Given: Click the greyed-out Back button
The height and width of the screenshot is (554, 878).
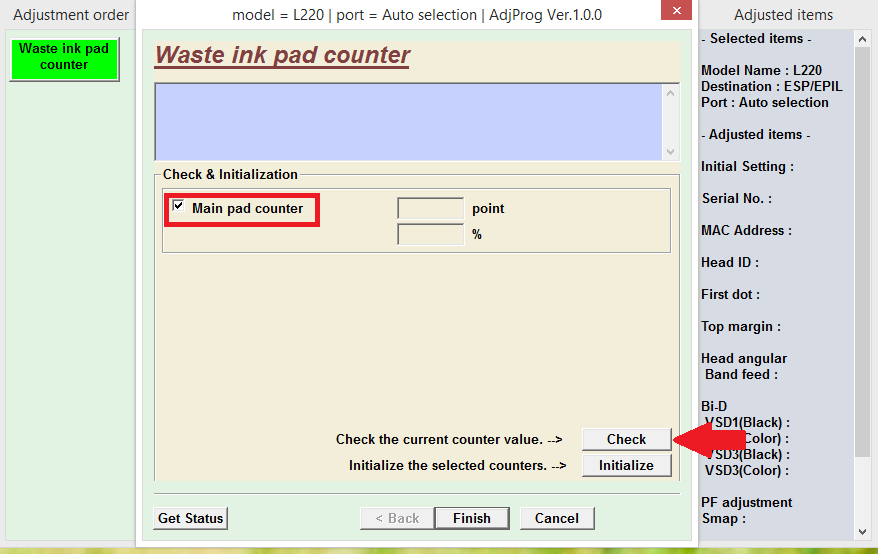Looking at the screenshot, I should [x=398, y=518].
